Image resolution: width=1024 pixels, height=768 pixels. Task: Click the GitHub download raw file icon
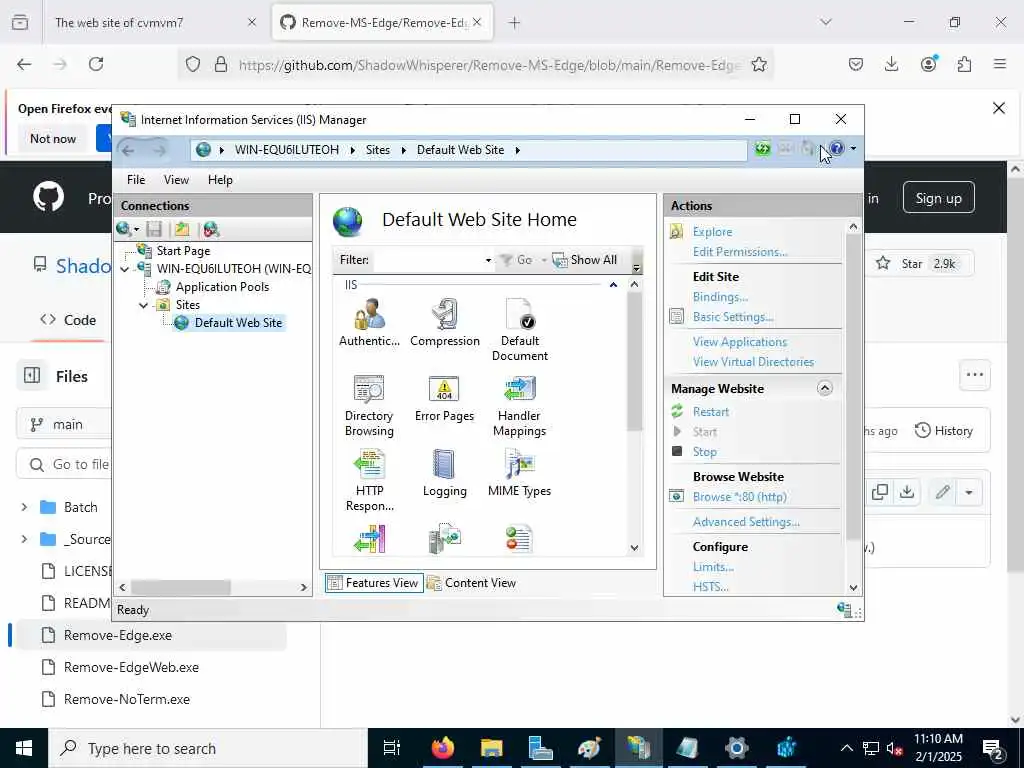point(907,492)
